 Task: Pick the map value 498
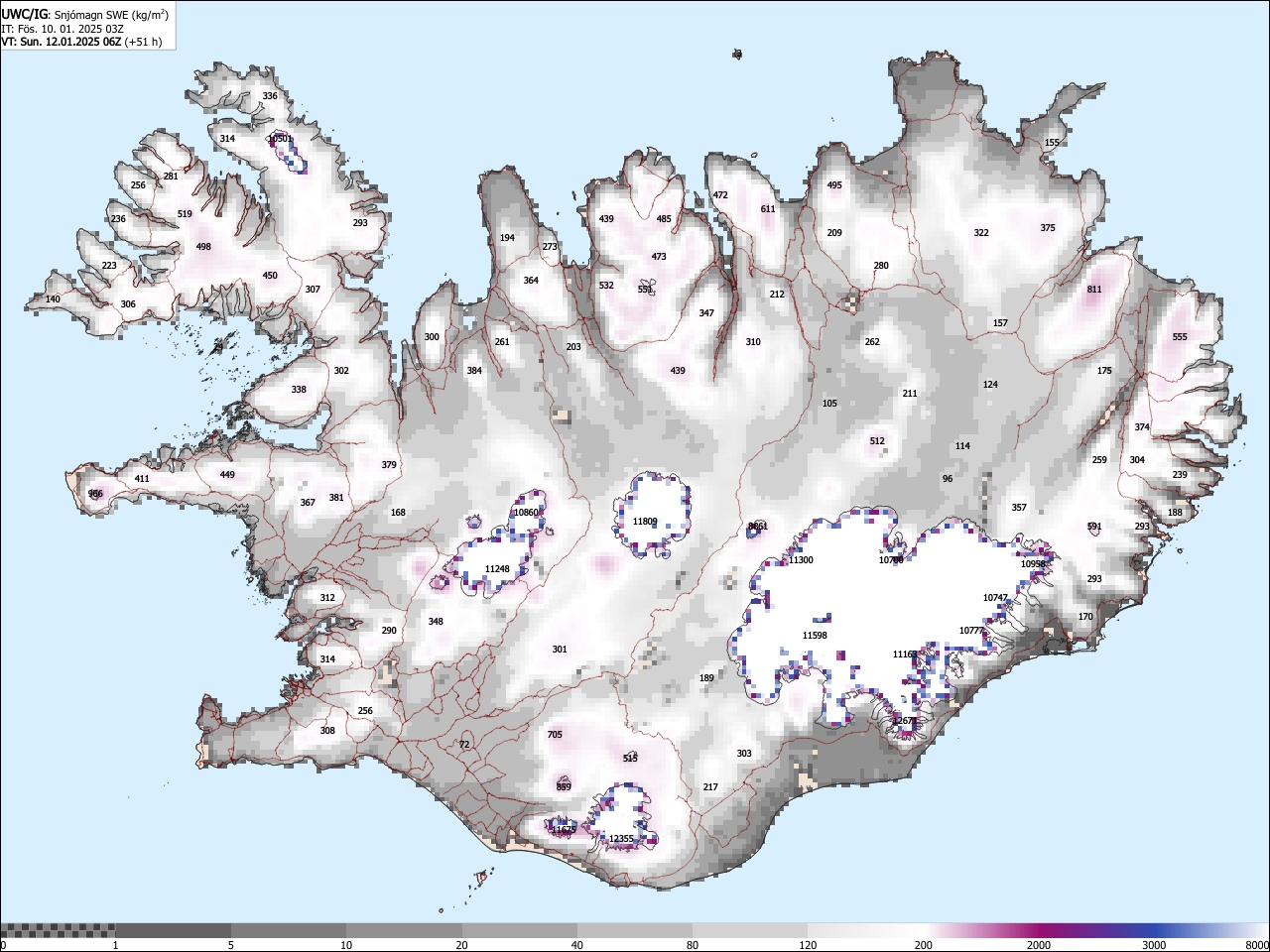pos(203,247)
